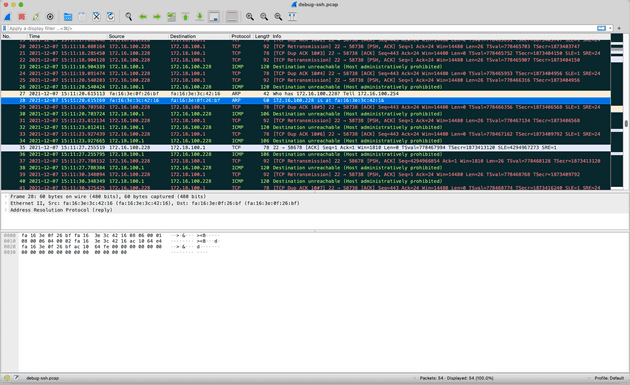
Task: Save this capture file
Action: coord(82,17)
